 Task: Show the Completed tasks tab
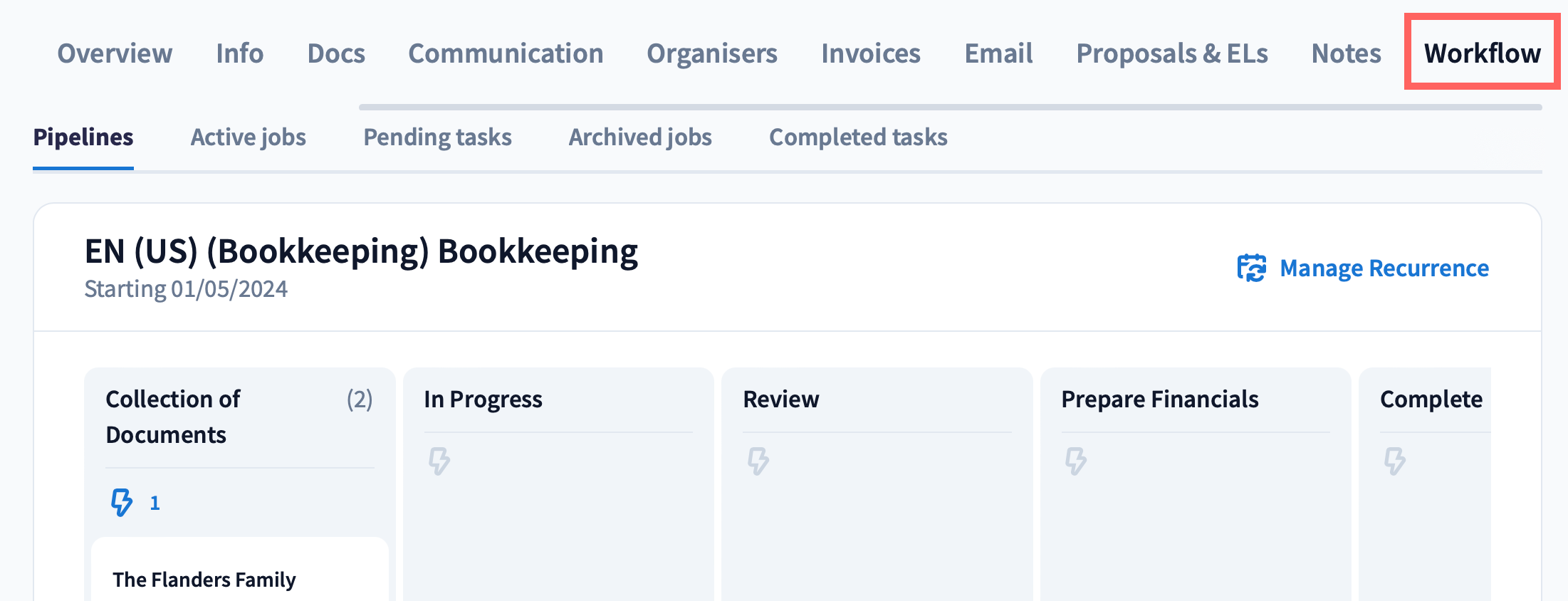[x=858, y=137]
